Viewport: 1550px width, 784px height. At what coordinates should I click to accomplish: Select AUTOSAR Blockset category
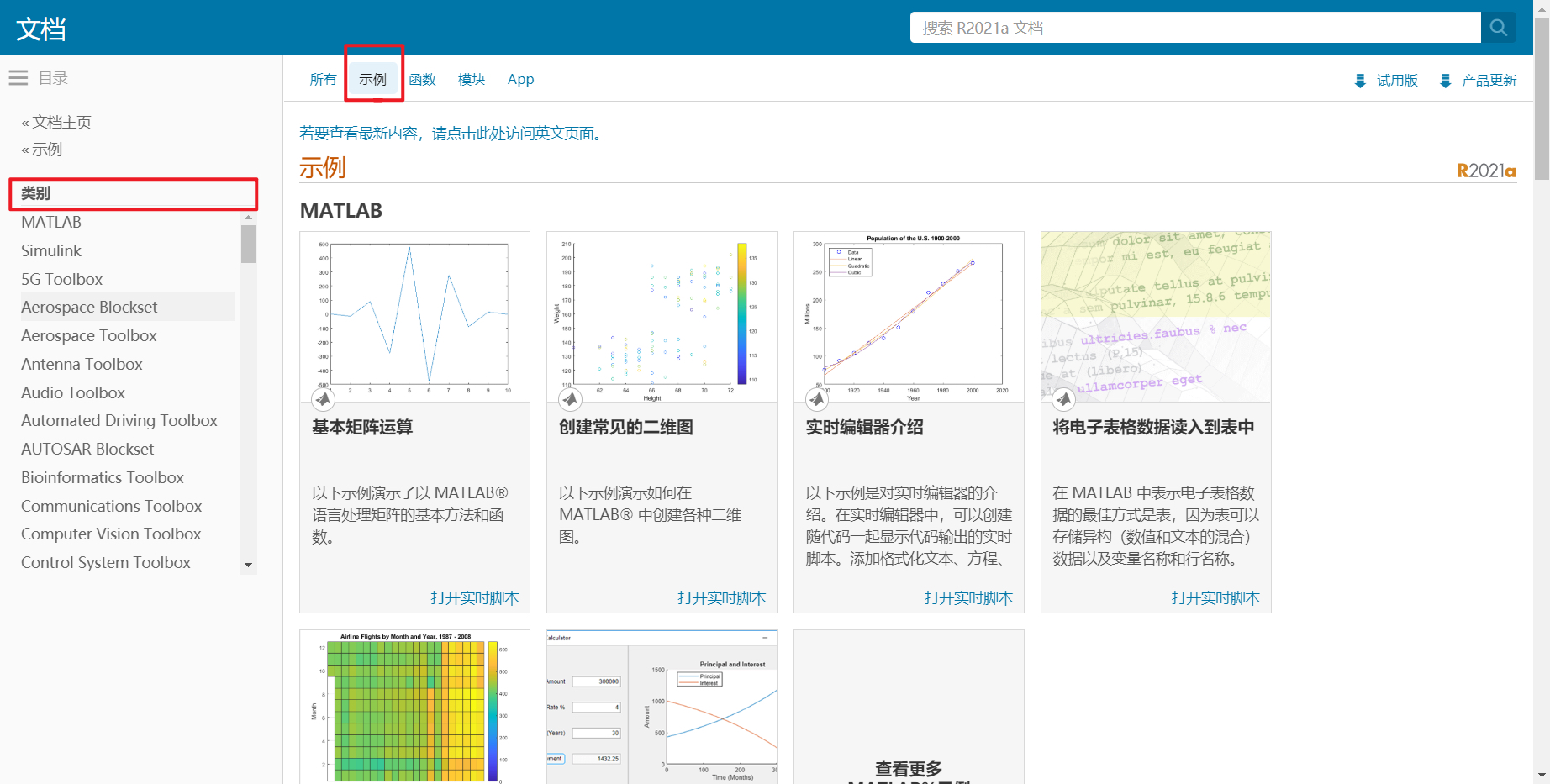(87, 450)
